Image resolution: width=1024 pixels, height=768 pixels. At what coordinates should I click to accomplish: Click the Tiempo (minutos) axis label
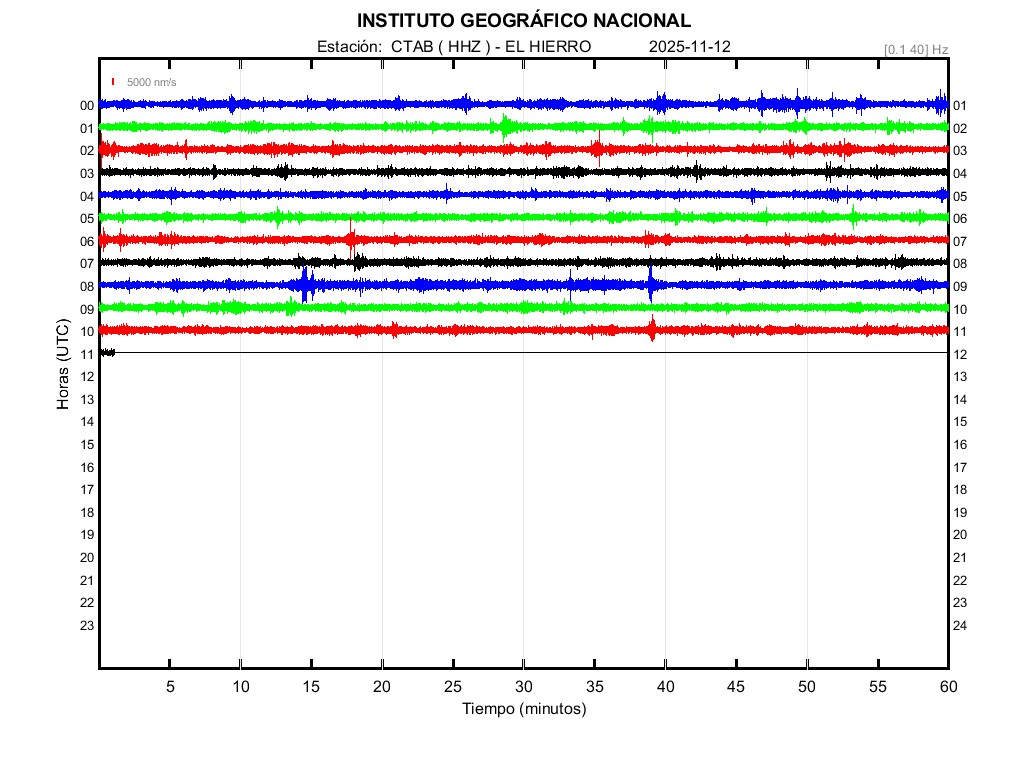click(523, 709)
